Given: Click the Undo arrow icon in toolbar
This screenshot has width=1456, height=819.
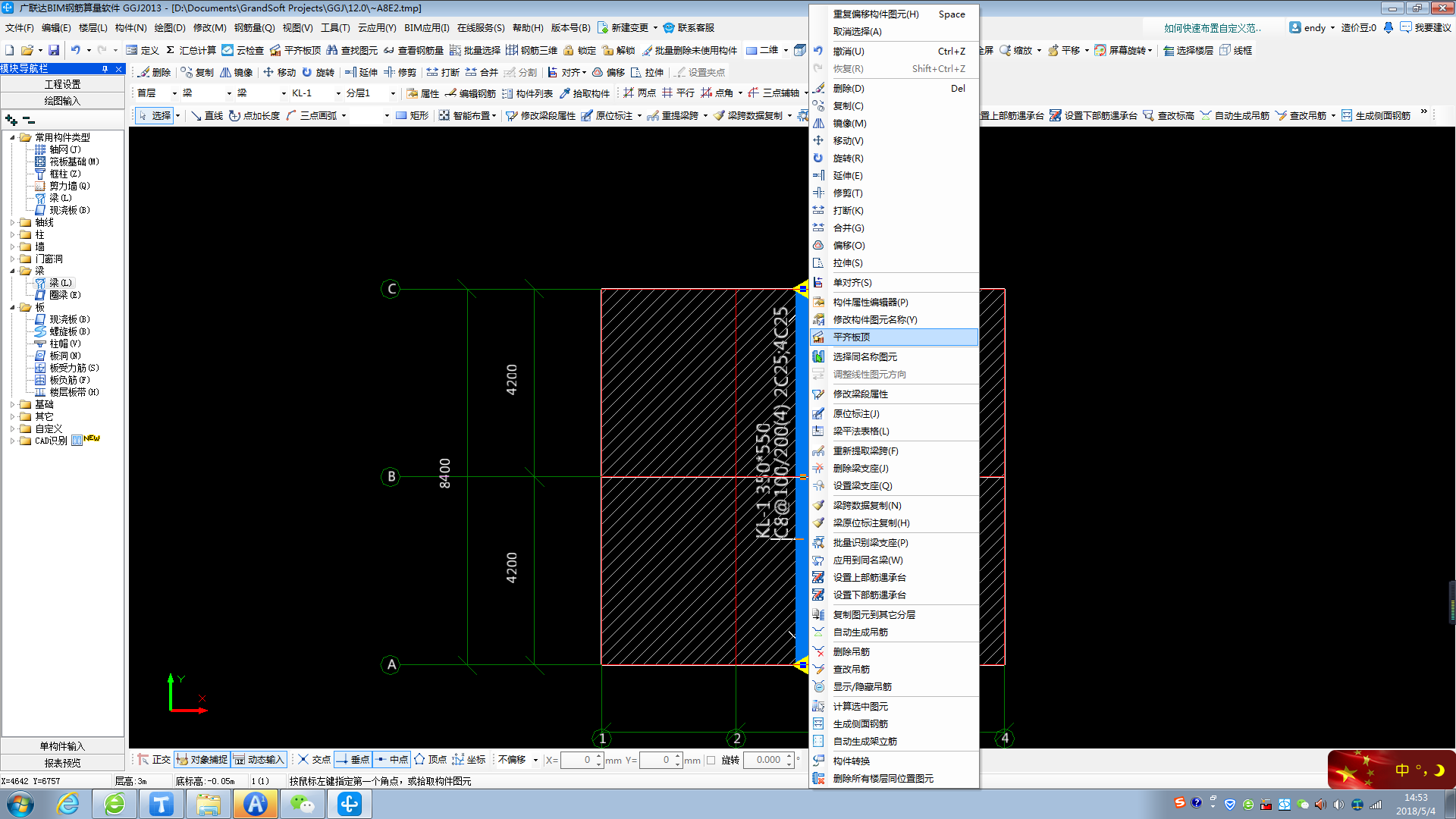Looking at the screenshot, I should pos(75,50).
